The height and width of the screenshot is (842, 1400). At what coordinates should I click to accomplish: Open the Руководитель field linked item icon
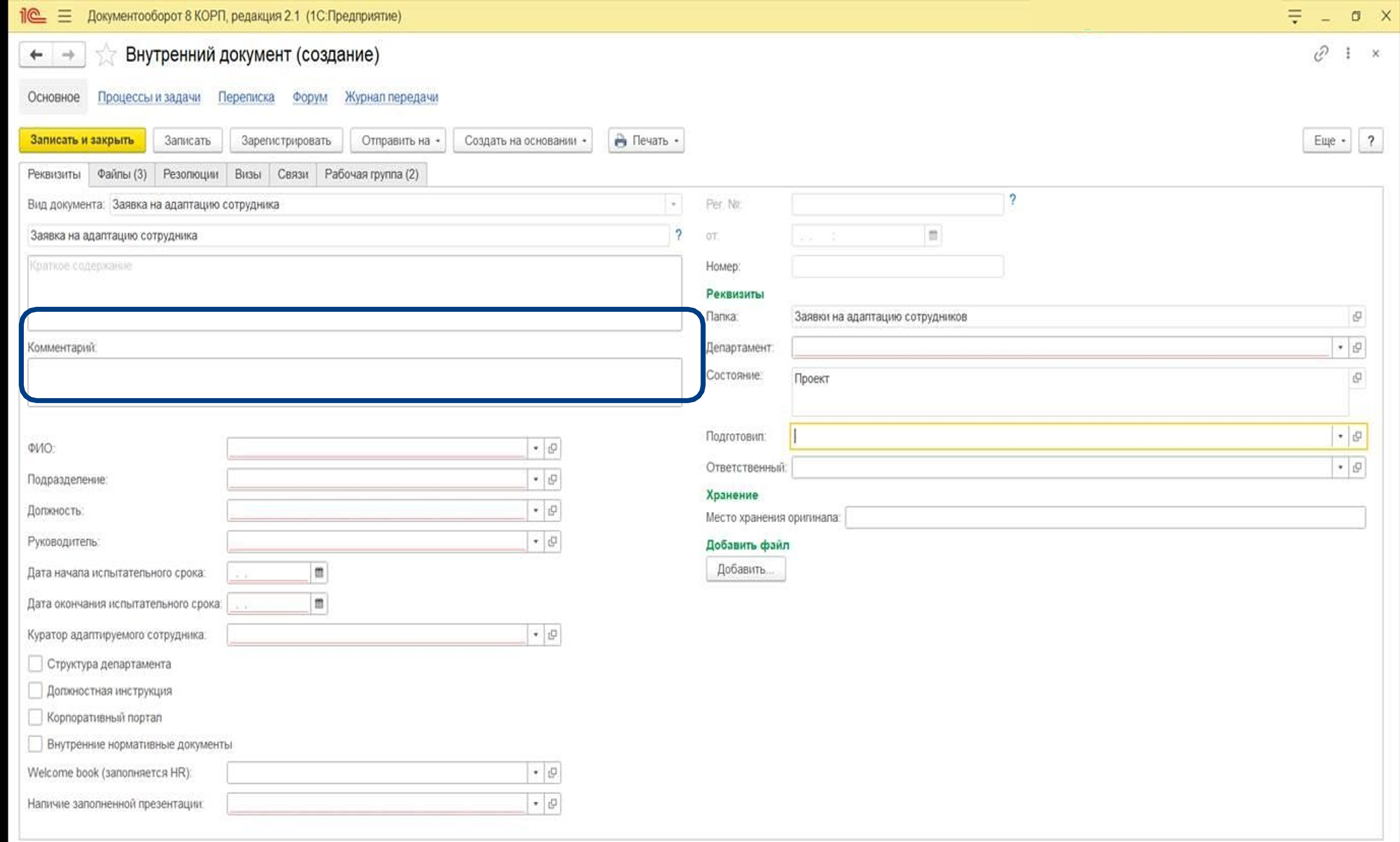pyautogui.click(x=552, y=542)
